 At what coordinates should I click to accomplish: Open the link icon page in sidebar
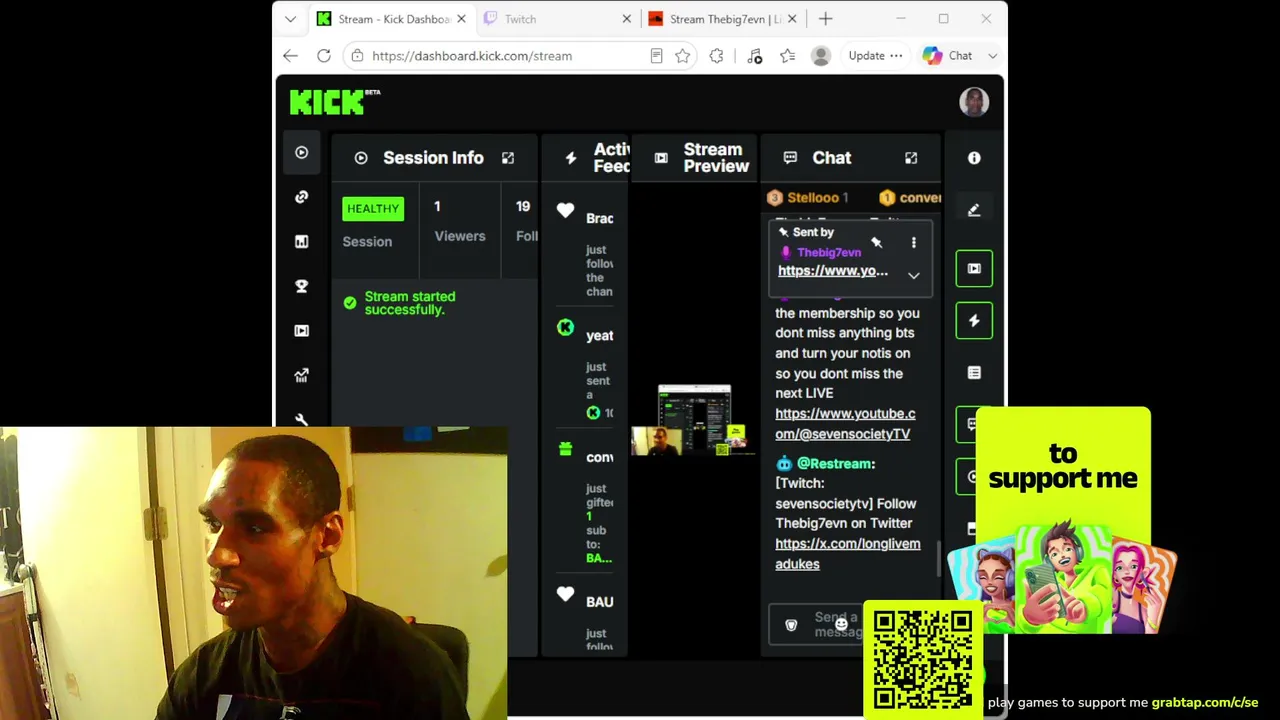(x=301, y=197)
